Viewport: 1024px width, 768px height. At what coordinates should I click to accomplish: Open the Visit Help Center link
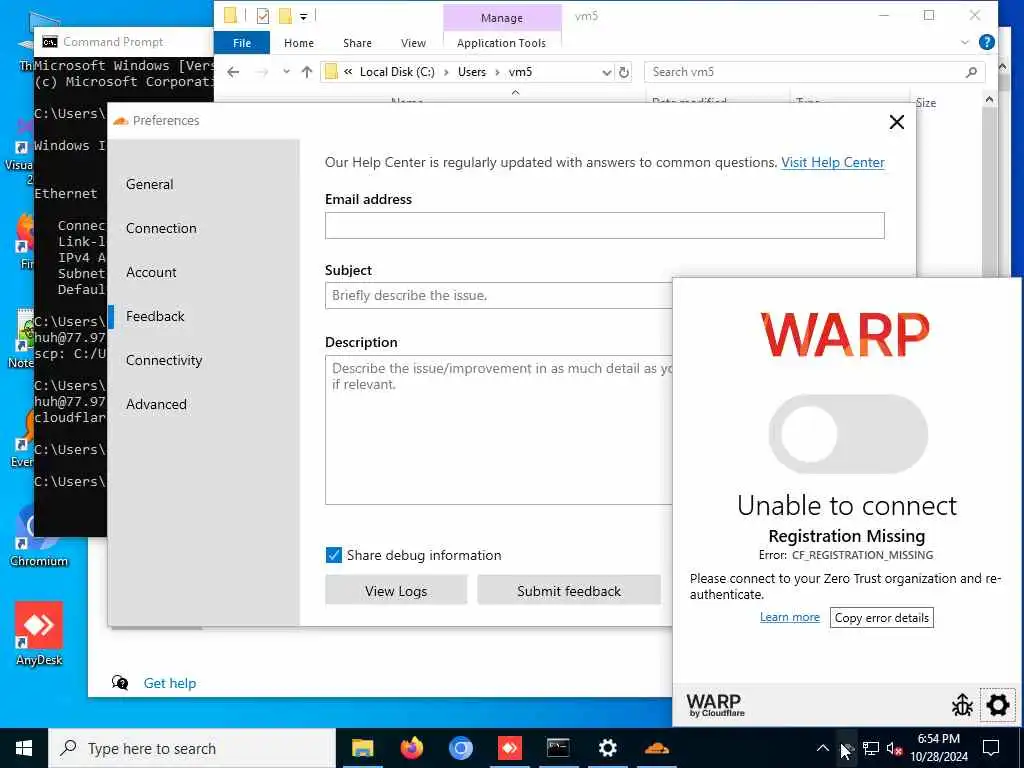point(833,162)
